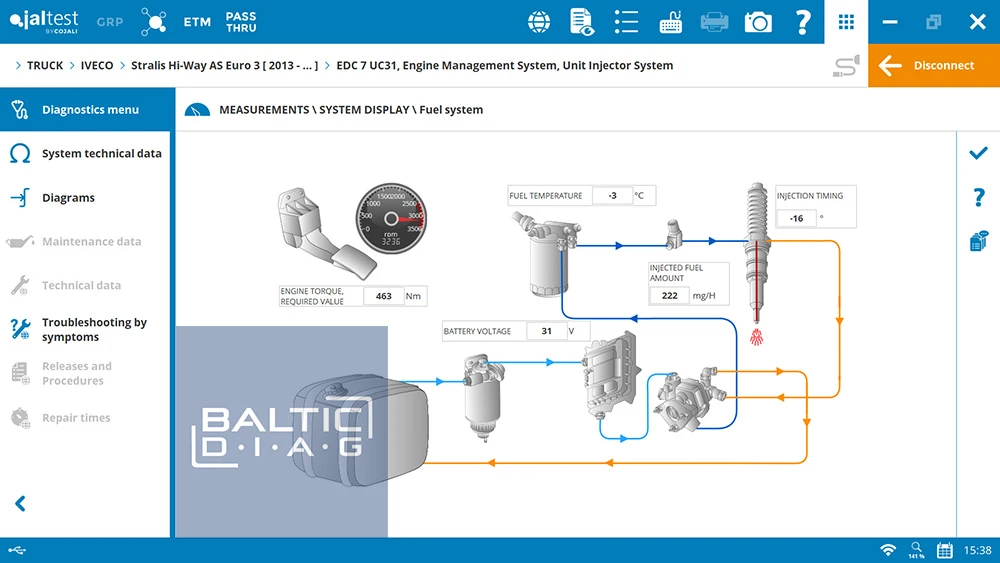Image resolution: width=1000 pixels, height=563 pixels.
Task: Click the measurements gauge icon in title
Action: pos(197,110)
